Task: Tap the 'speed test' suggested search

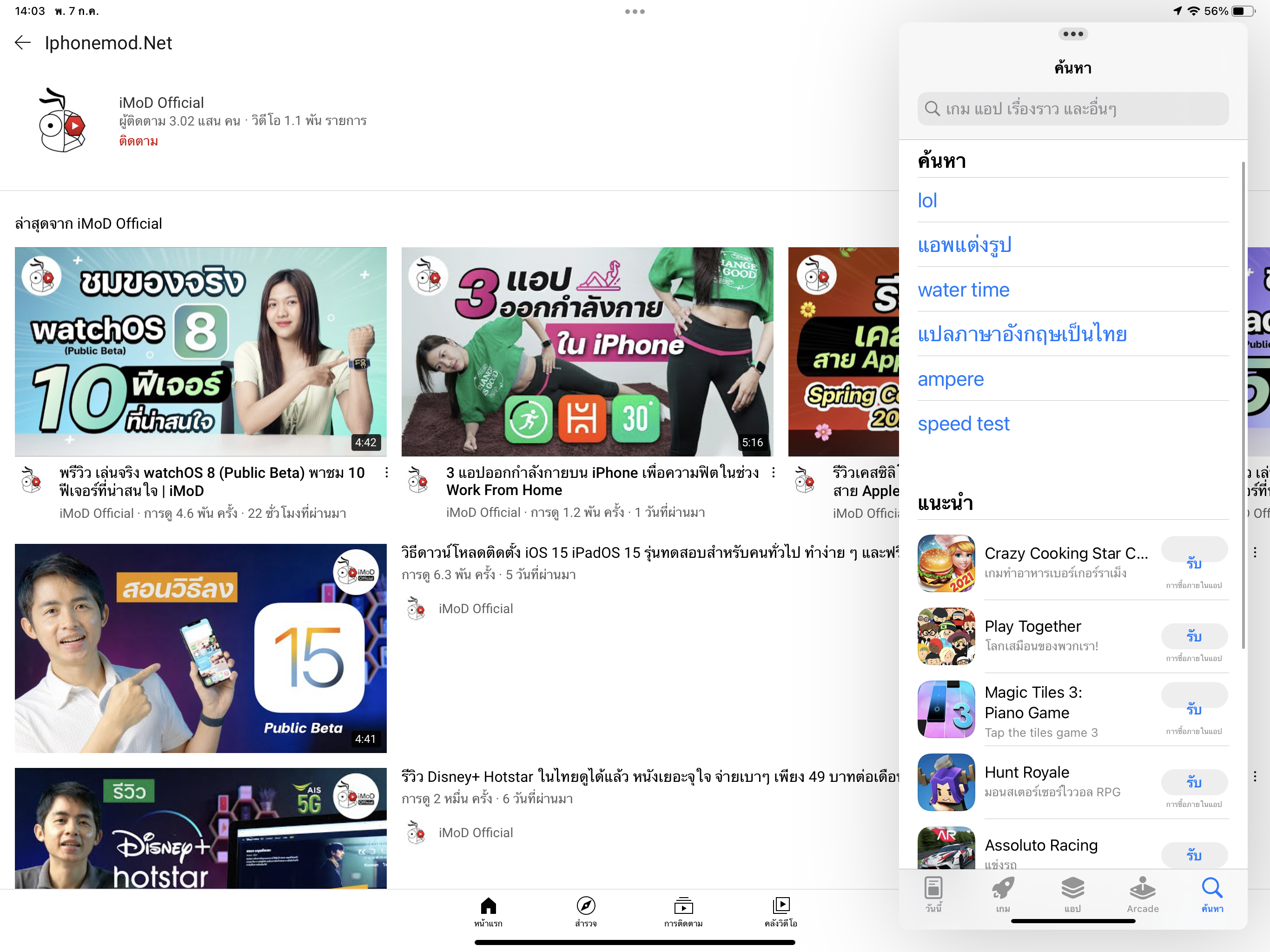Action: click(963, 424)
